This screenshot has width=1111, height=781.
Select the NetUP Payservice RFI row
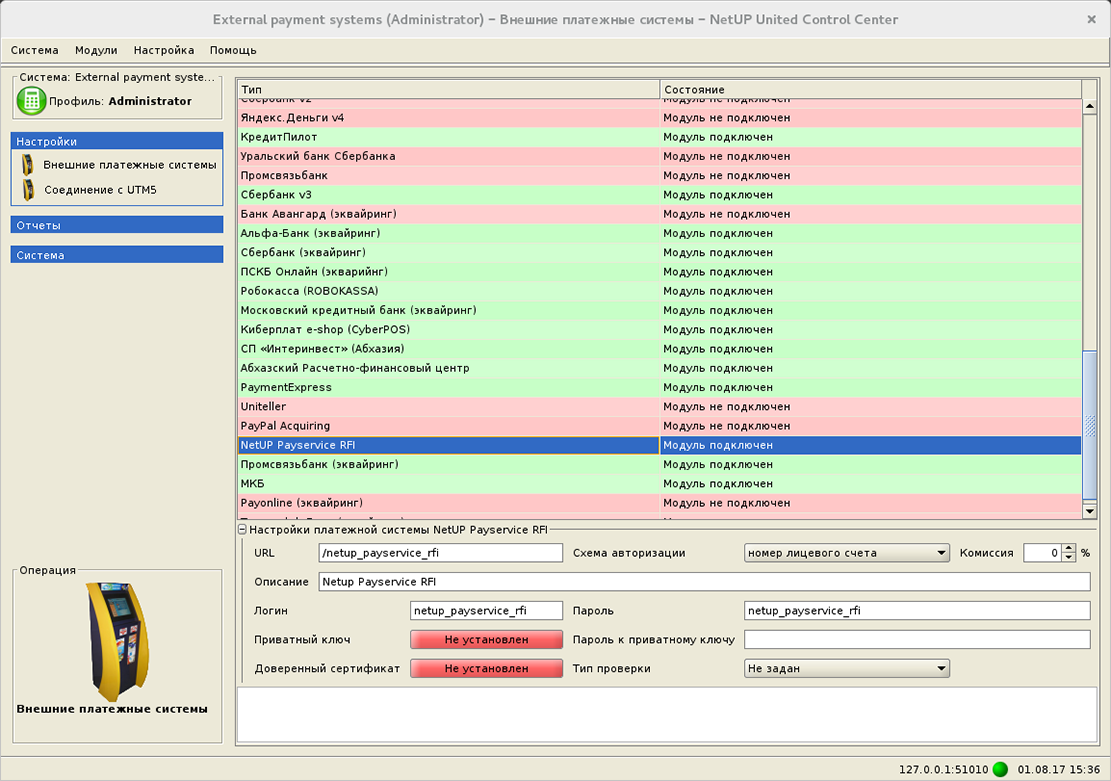click(x=660, y=445)
